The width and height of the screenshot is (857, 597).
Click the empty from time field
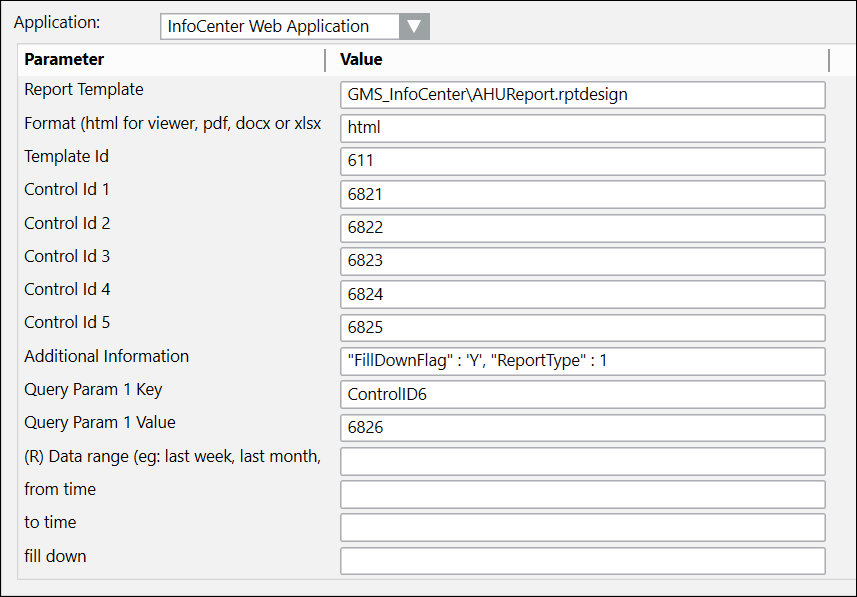pyautogui.click(x=582, y=494)
